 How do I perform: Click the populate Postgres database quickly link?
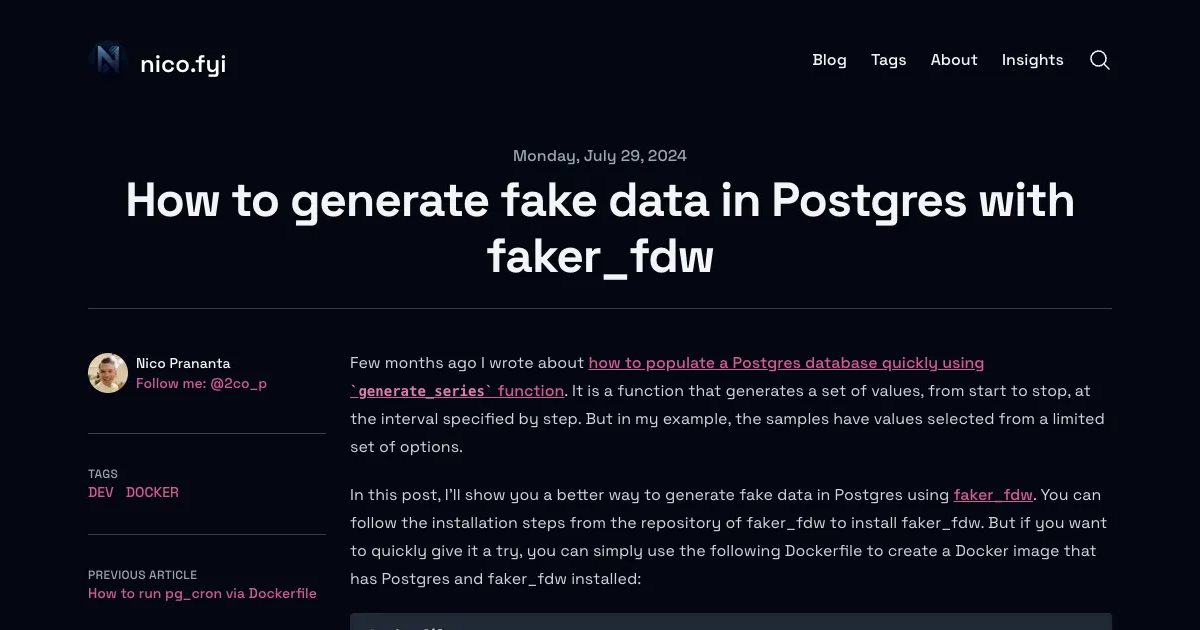786,362
